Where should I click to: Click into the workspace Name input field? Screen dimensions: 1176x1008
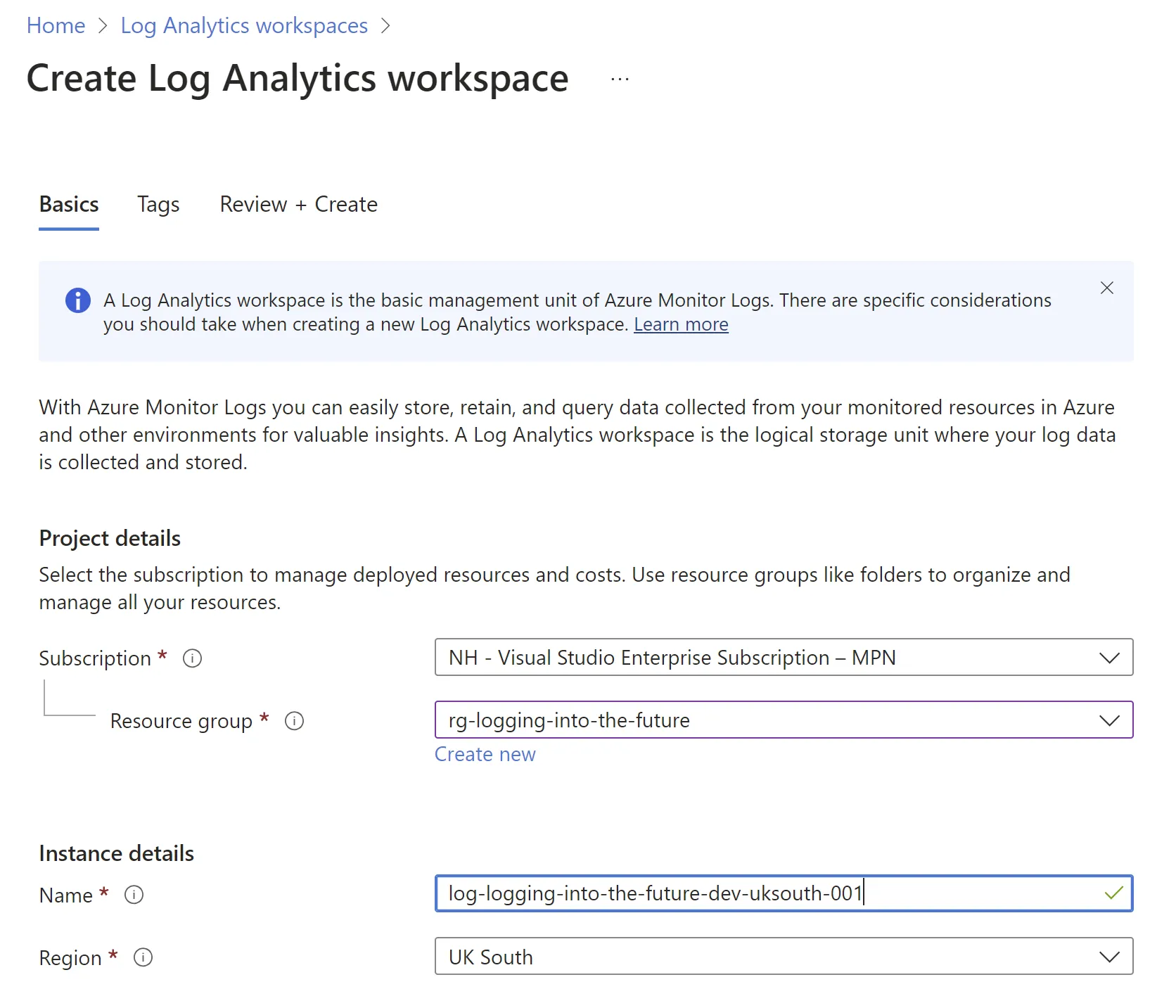click(784, 893)
